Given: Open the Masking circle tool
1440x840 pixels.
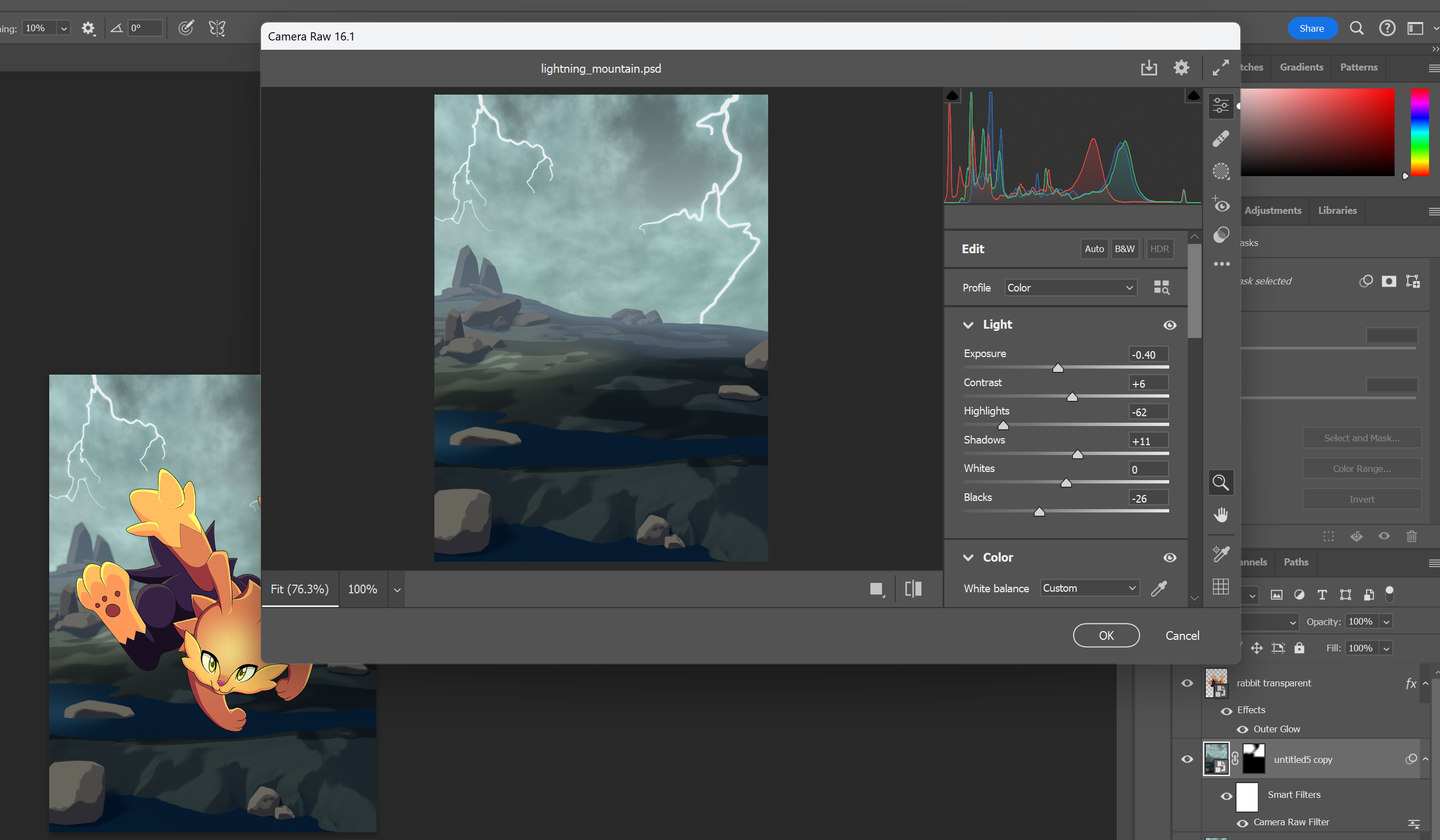Looking at the screenshot, I should [1221, 171].
